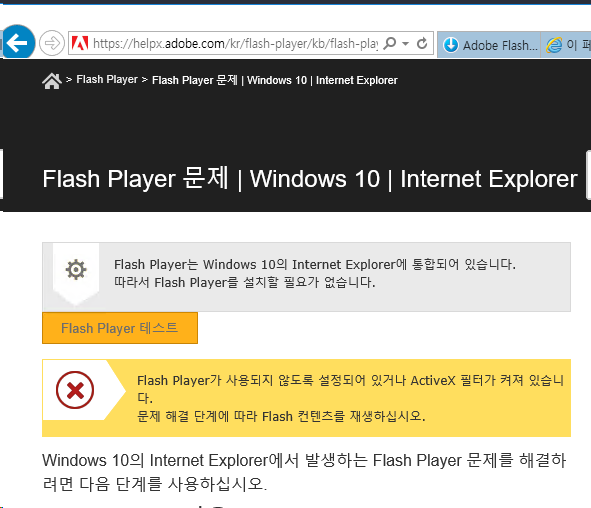Click text 따라서 Flash Player를 설치할 필요가 없습니다
The height and width of the screenshot is (508, 591).
coord(245,282)
